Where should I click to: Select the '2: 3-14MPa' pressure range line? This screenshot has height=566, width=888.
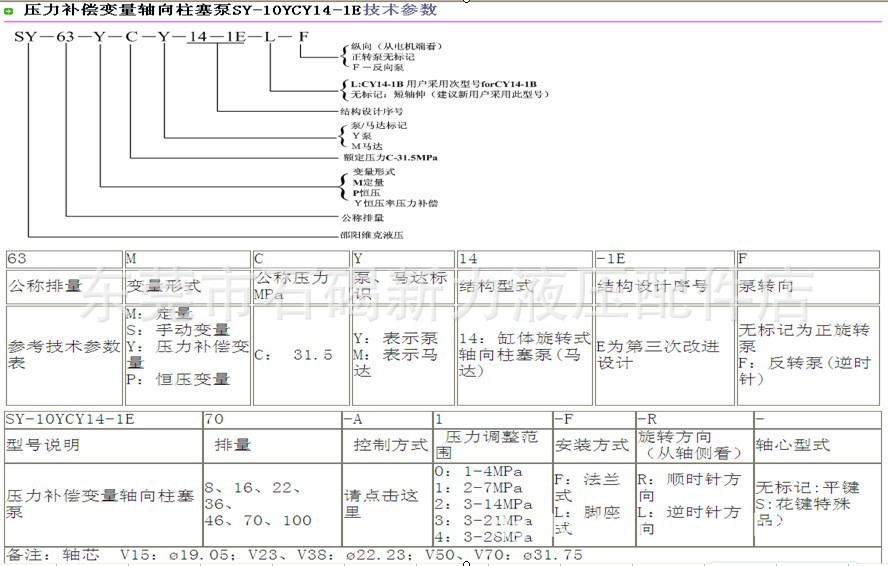click(x=484, y=504)
